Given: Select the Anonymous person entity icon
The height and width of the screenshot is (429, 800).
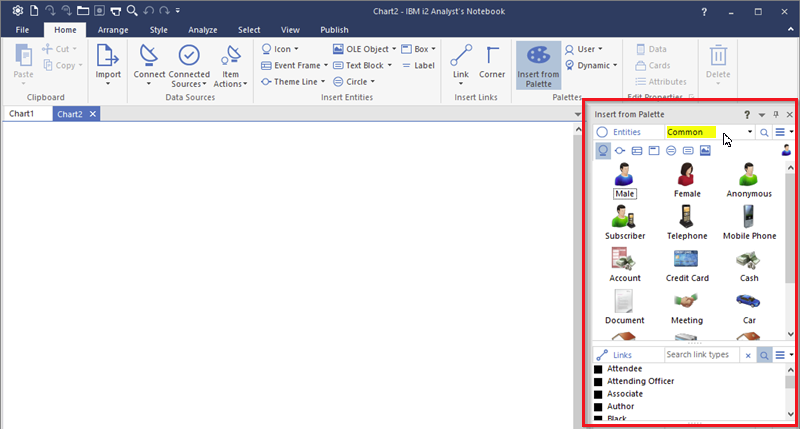Looking at the screenshot, I should pyautogui.click(x=748, y=173).
